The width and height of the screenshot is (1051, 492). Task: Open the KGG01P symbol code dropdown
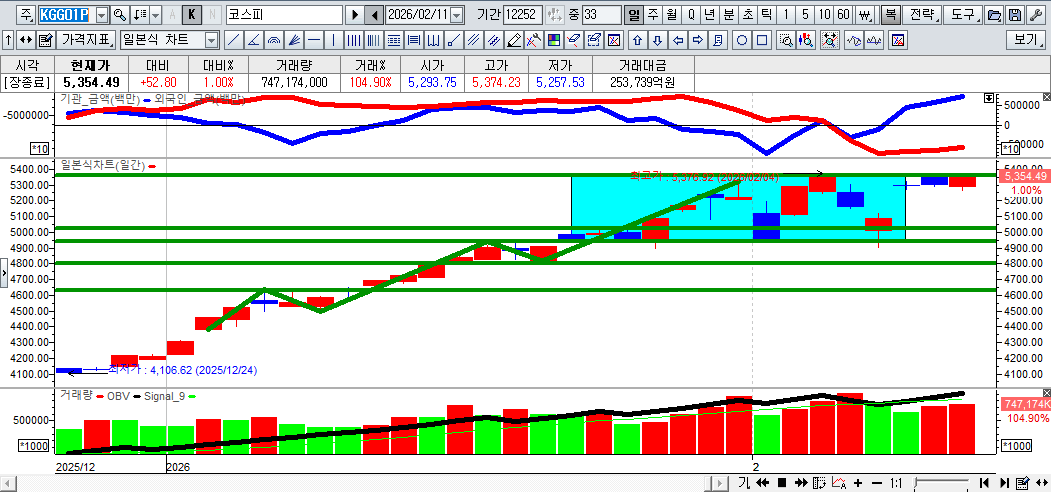pyautogui.click(x=102, y=15)
